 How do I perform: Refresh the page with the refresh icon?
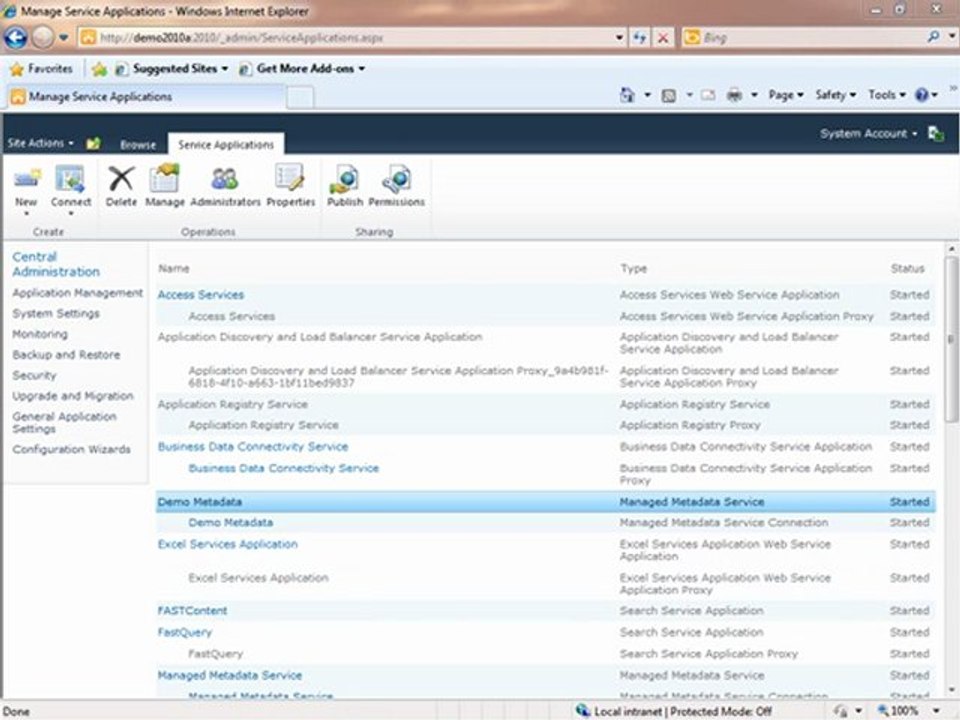point(640,38)
